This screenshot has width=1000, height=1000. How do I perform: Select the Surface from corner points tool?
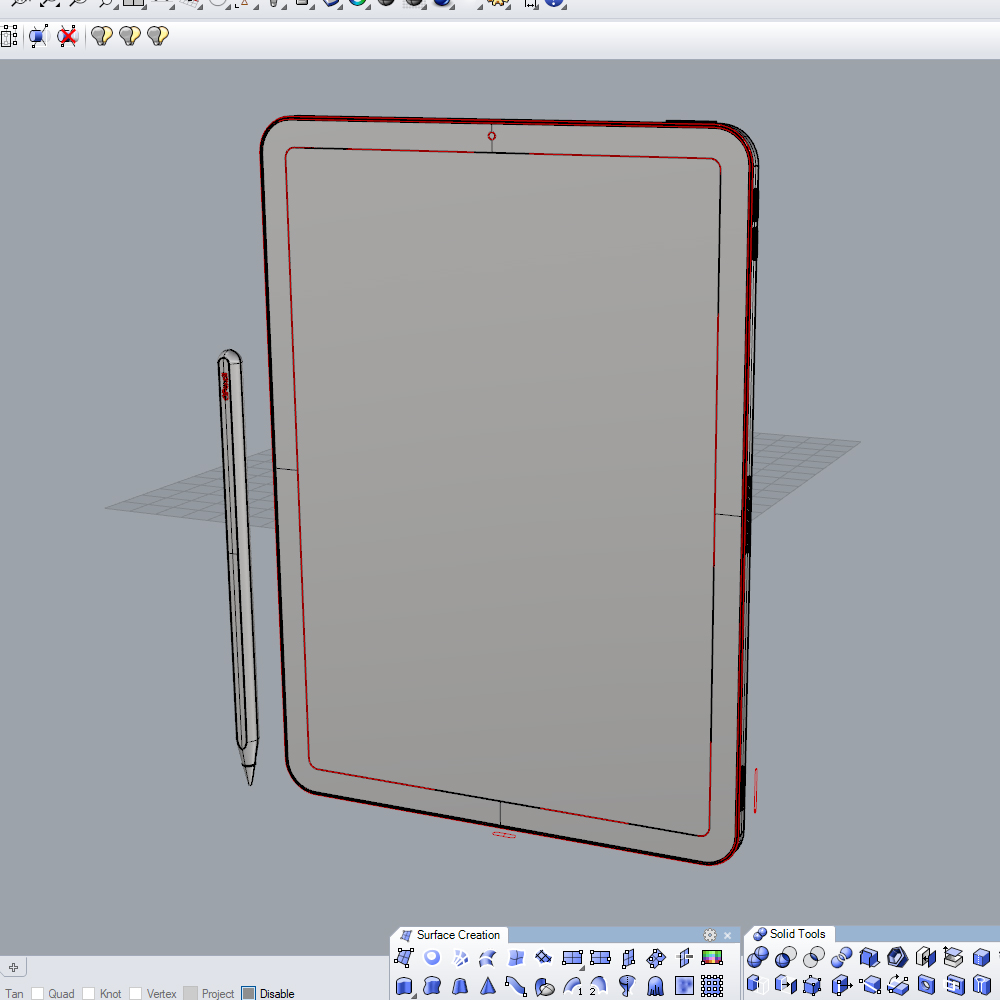pos(404,957)
